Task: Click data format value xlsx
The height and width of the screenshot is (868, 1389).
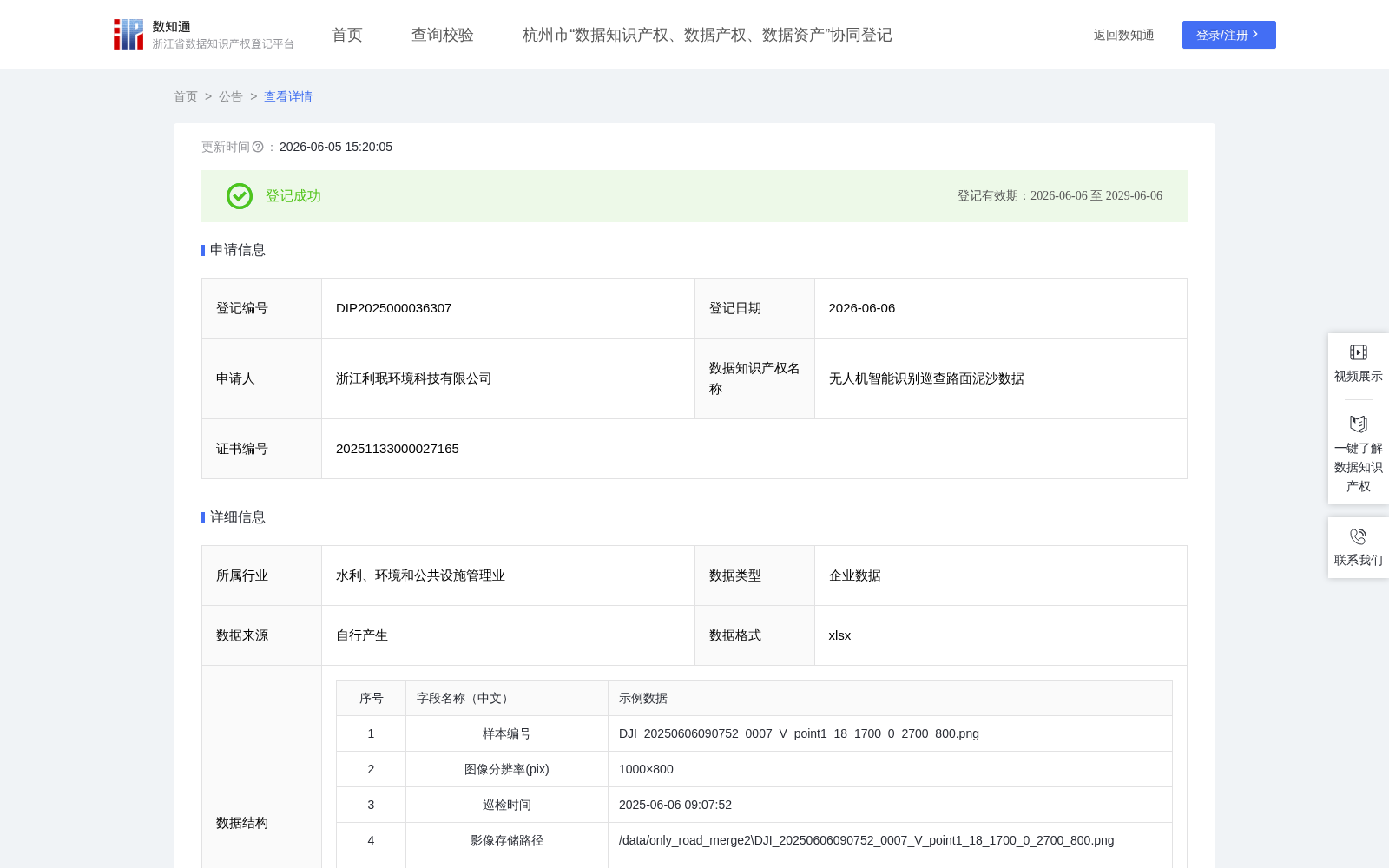Action: [x=839, y=635]
